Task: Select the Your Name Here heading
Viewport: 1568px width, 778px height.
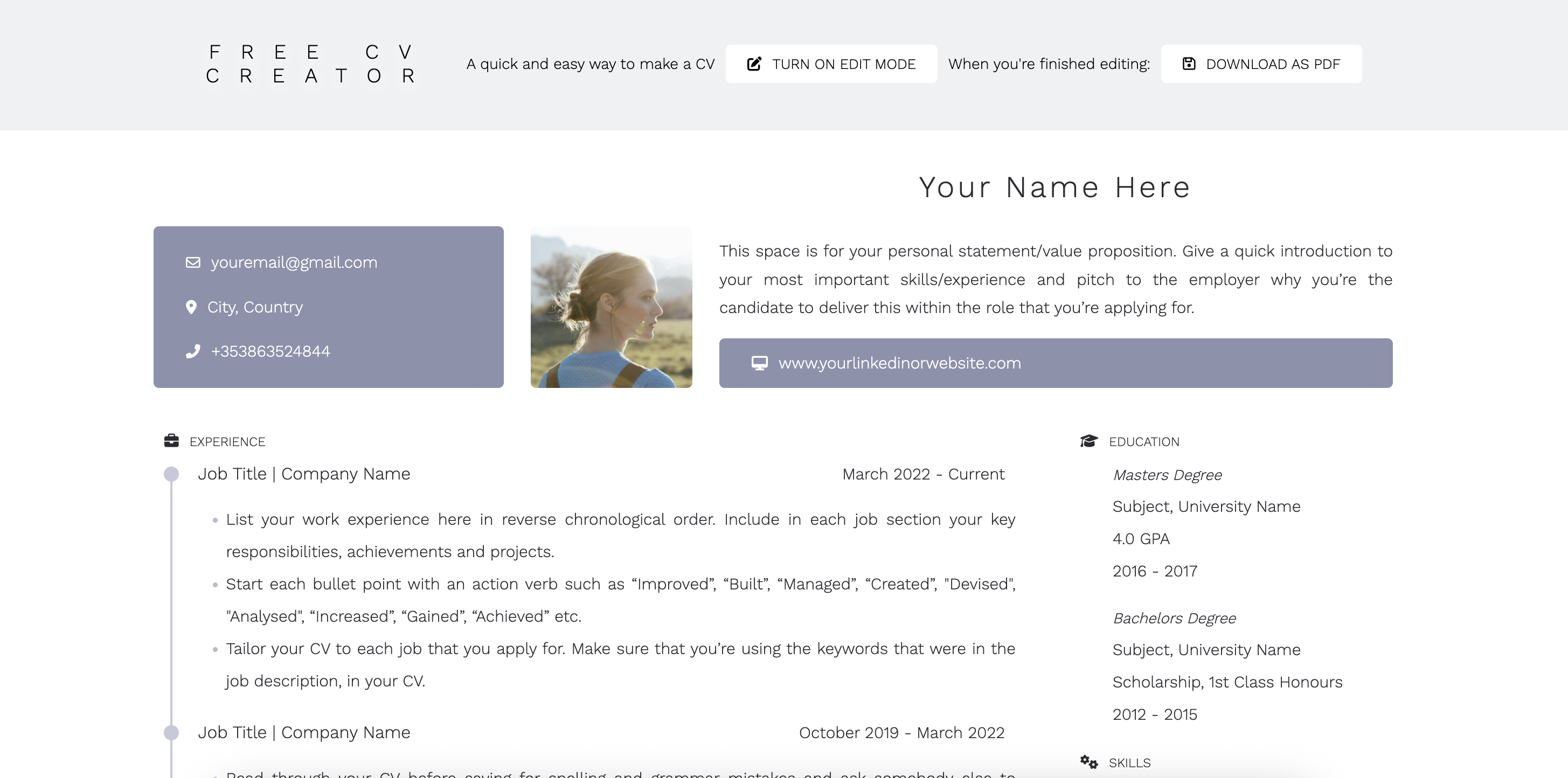Action: (x=1053, y=187)
